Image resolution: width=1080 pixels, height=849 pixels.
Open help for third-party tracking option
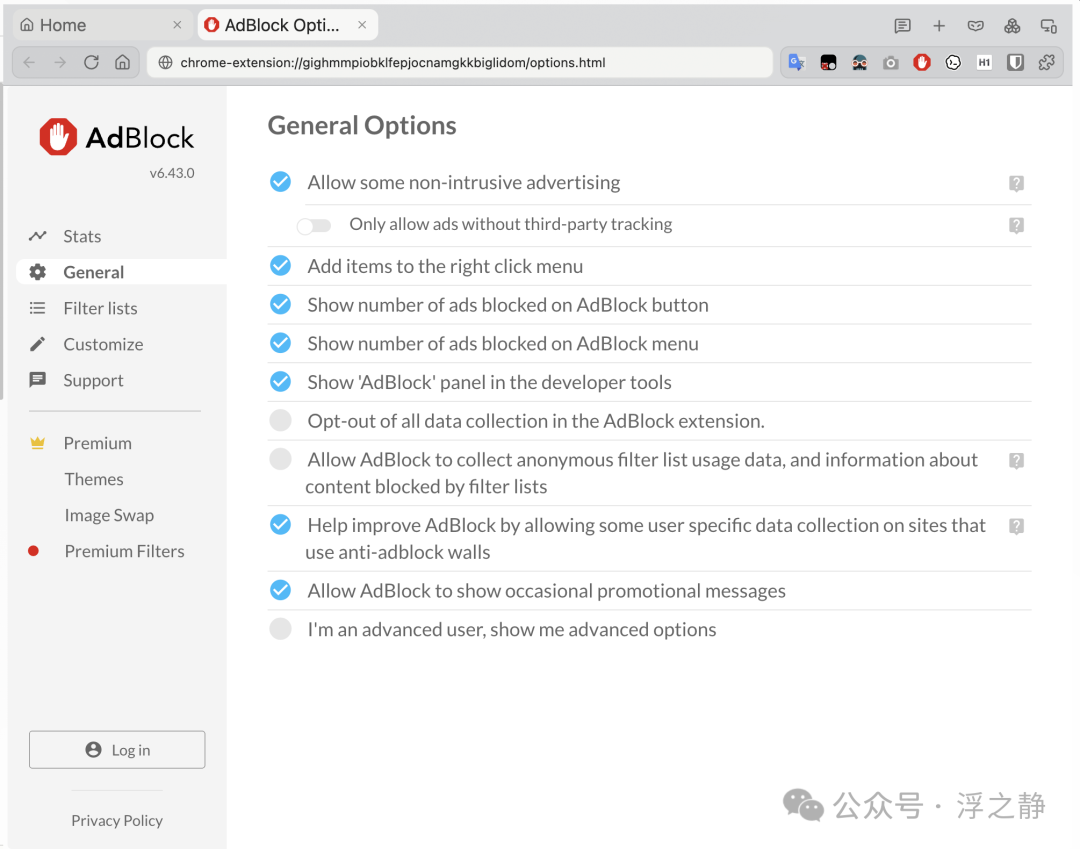point(1016,225)
